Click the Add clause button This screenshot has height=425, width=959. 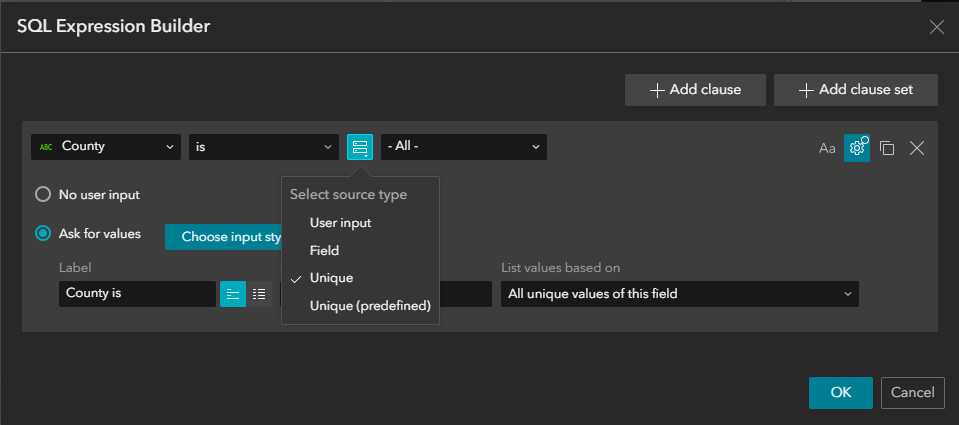pos(695,90)
